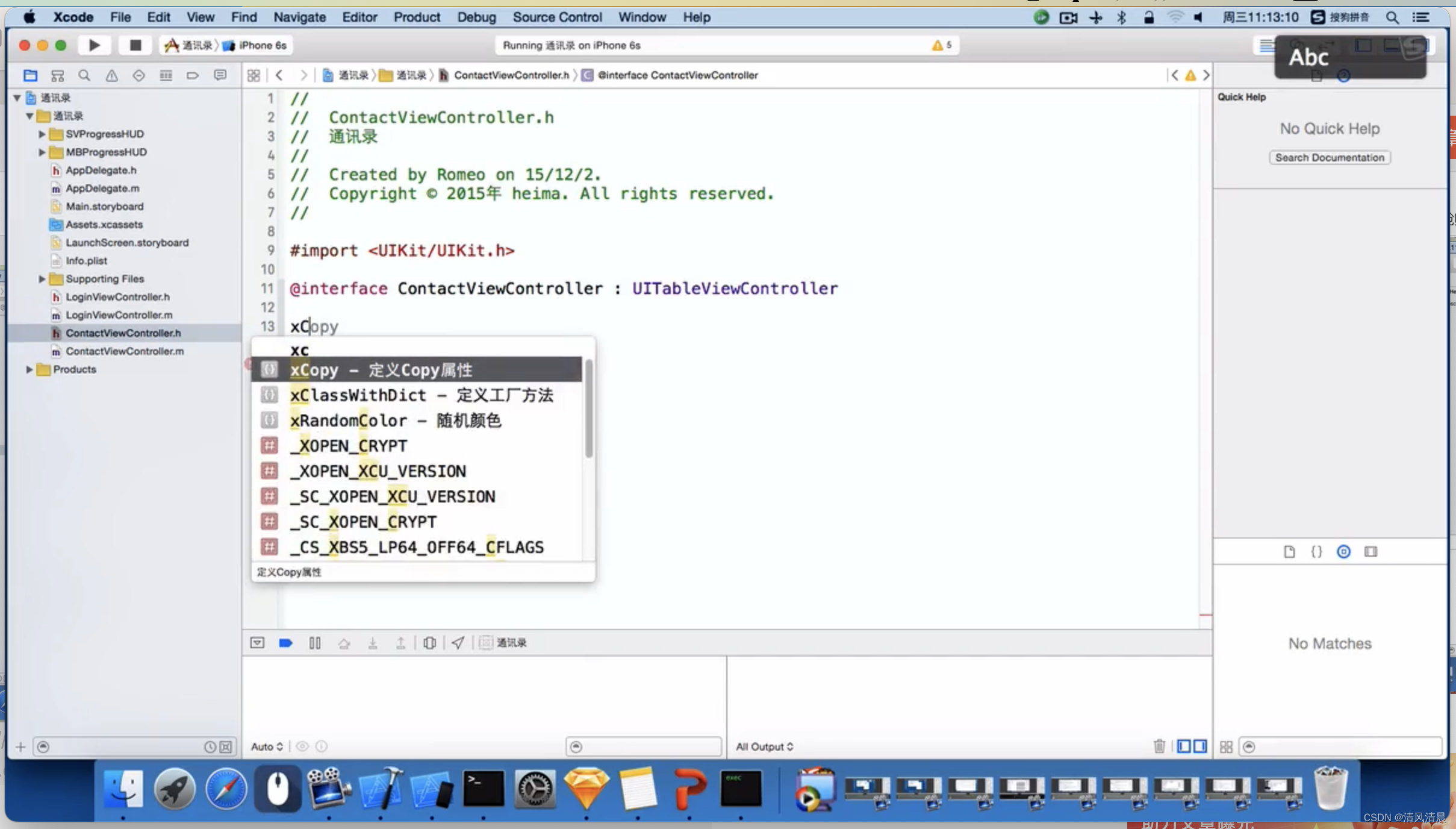This screenshot has width=1456, height=829.
Task: Click the xClassWithDict autocomplete suggestion
Action: [x=422, y=395]
